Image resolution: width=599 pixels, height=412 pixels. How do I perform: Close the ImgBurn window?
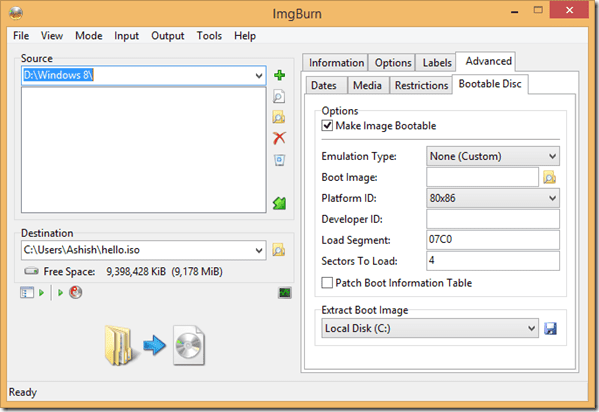pyautogui.click(x=569, y=10)
